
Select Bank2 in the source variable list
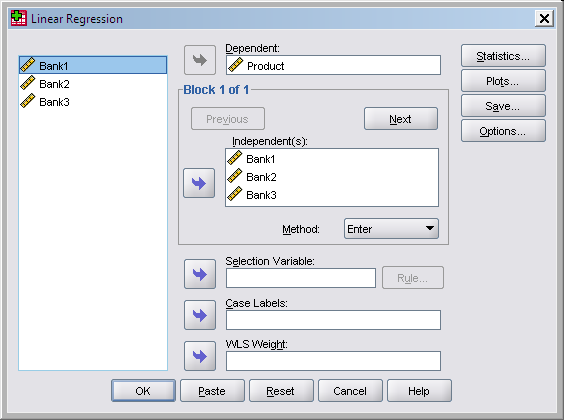point(93,83)
